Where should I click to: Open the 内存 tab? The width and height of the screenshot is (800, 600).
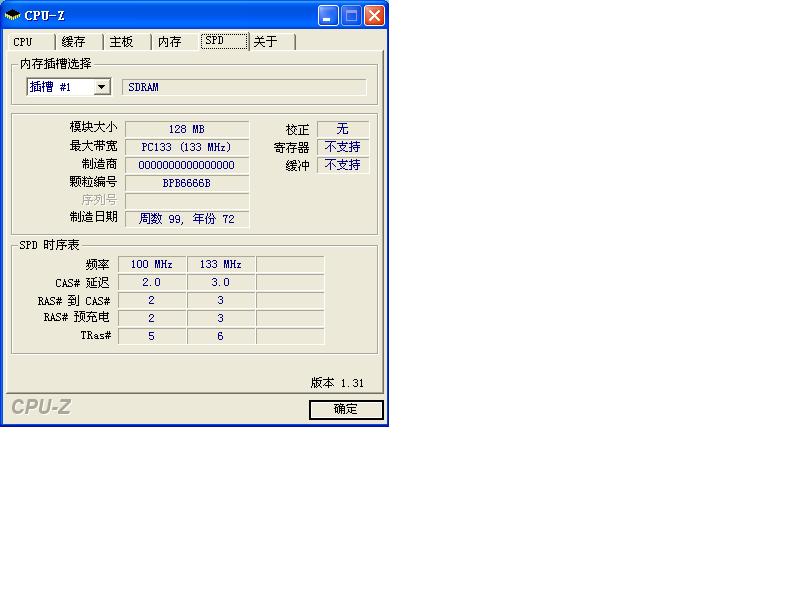175,41
